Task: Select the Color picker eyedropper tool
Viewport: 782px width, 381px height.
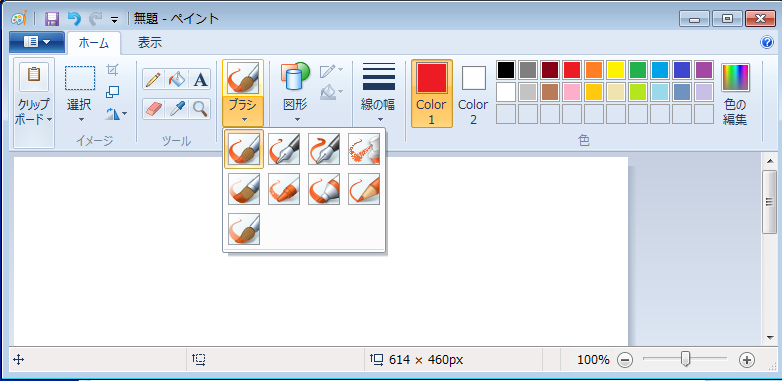Action: click(177, 109)
